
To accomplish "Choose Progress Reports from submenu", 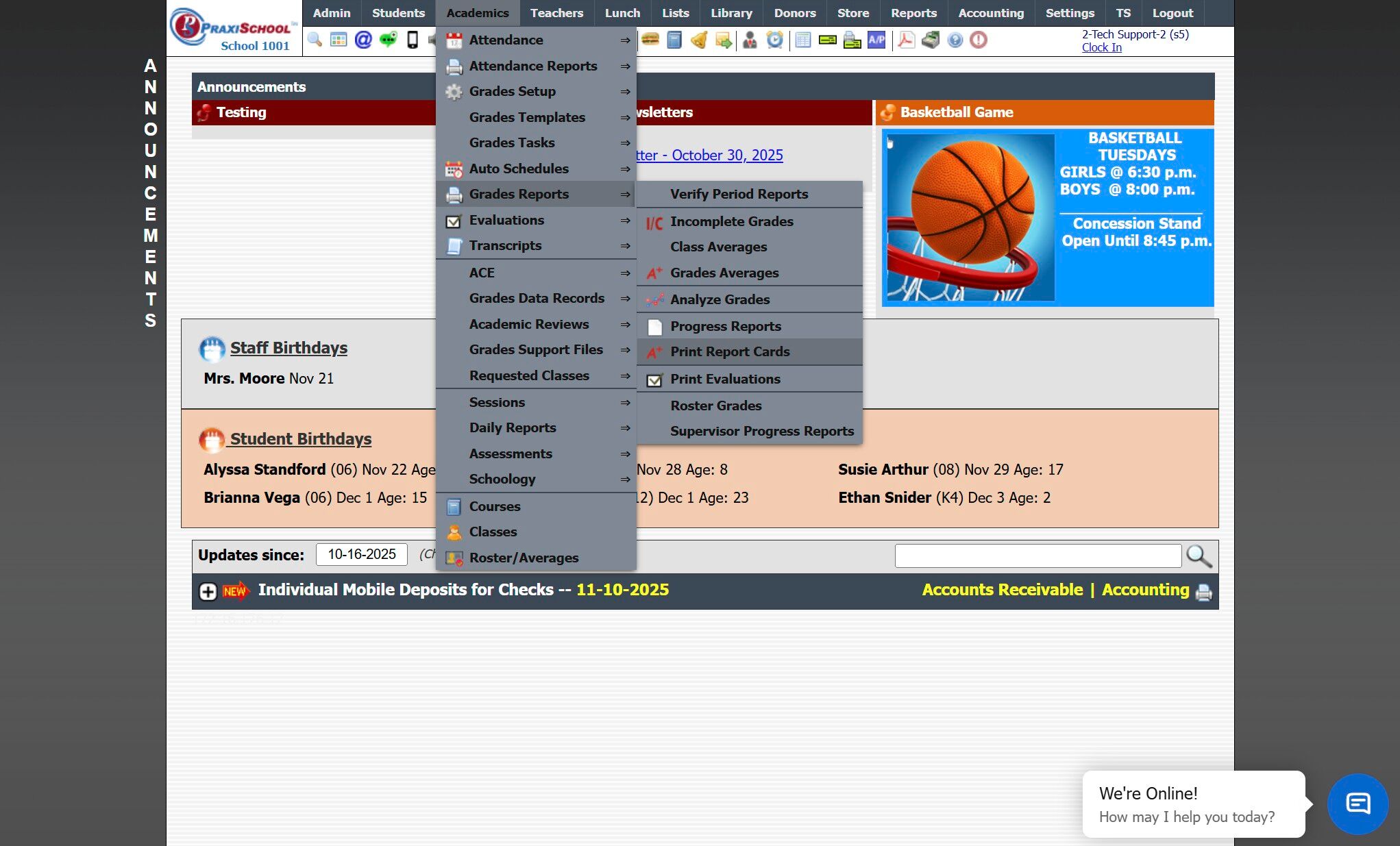I will pyautogui.click(x=725, y=326).
